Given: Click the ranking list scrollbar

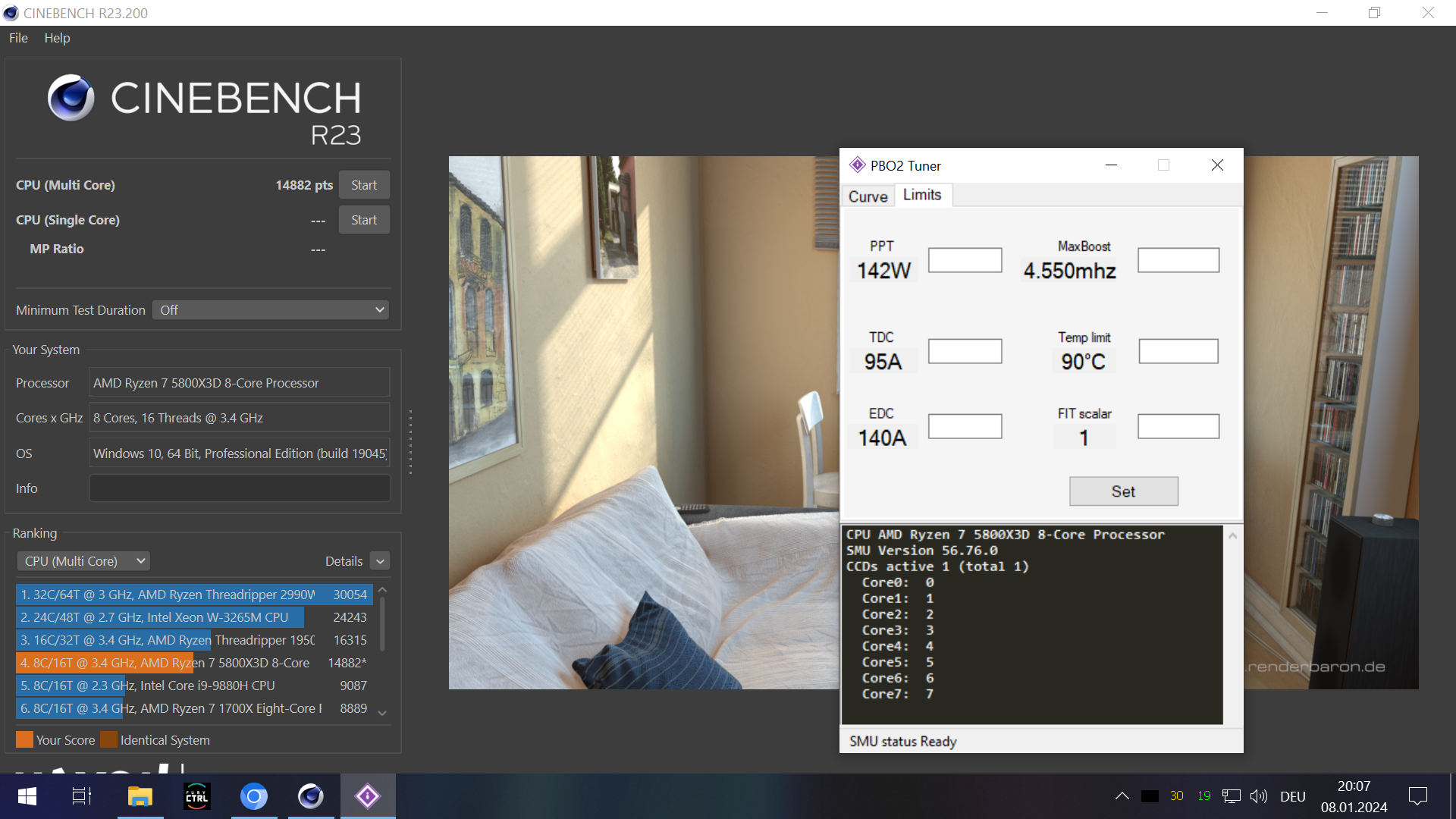Looking at the screenshot, I should (x=382, y=623).
